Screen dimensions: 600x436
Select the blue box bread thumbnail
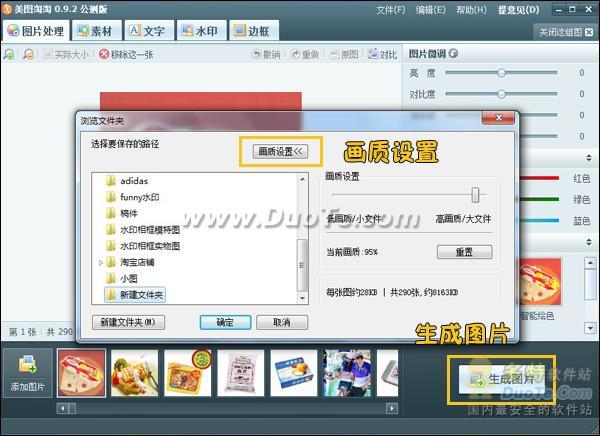(294, 372)
